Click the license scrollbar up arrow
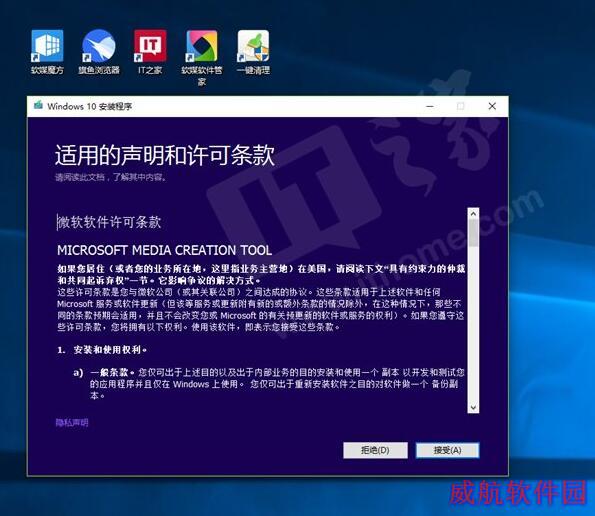The image size is (595, 516). (473, 214)
